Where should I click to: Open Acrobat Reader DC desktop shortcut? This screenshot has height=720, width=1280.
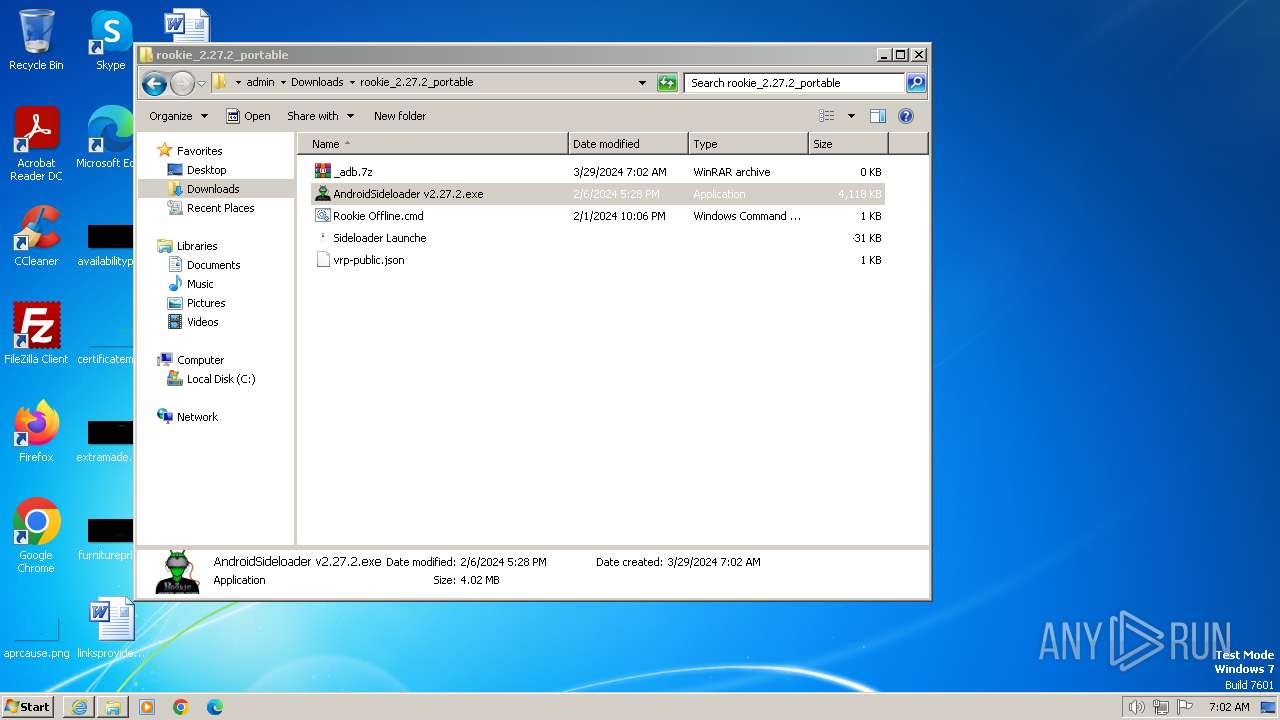(36, 144)
